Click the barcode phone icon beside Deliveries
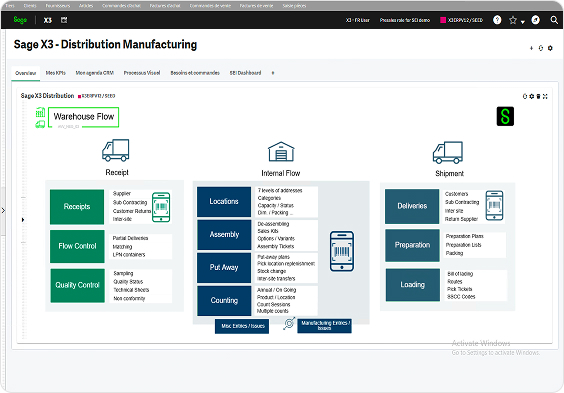Viewport: 564px width, 393px height. [494, 205]
